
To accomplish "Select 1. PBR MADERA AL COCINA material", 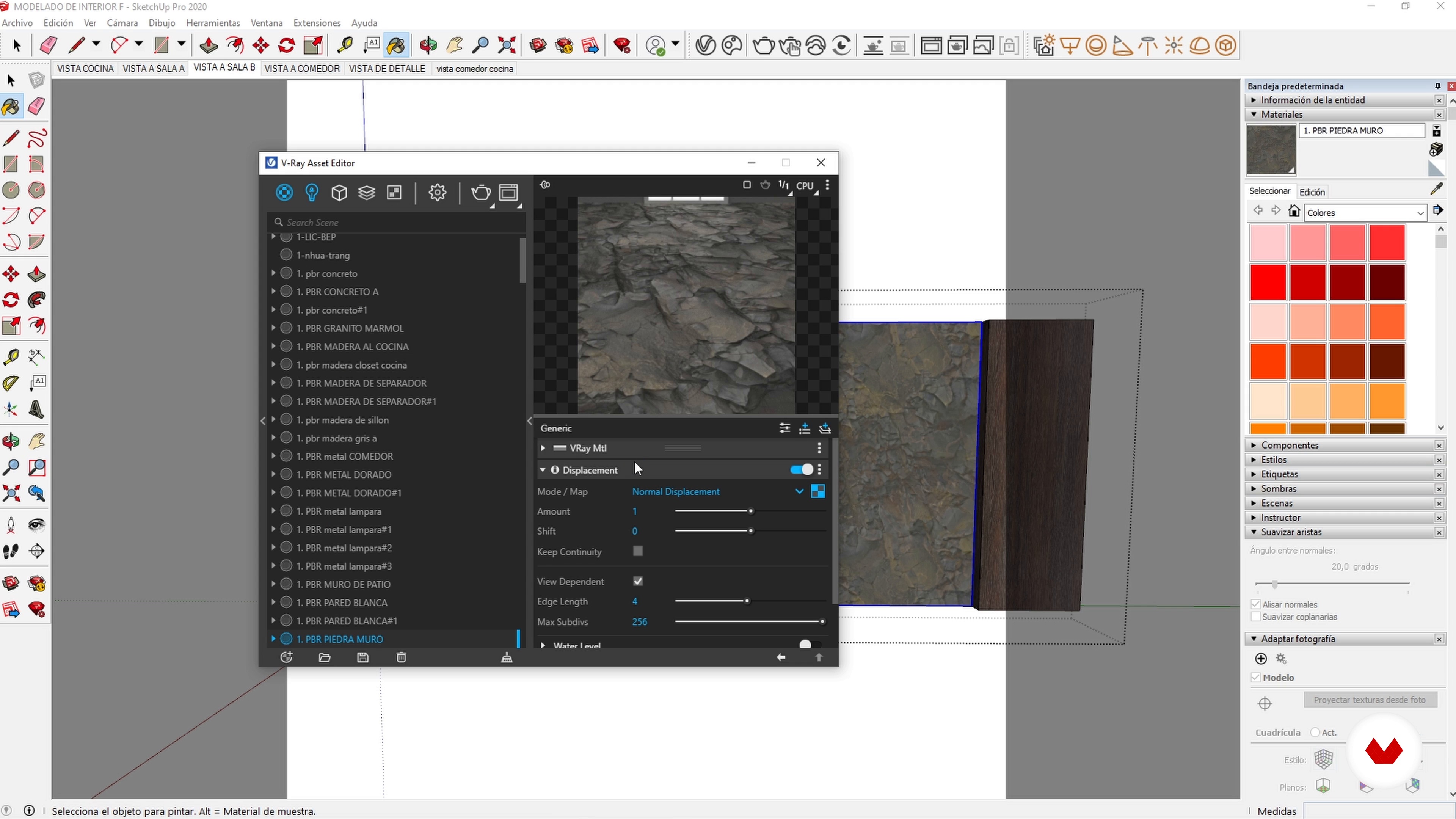I will click(352, 347).
